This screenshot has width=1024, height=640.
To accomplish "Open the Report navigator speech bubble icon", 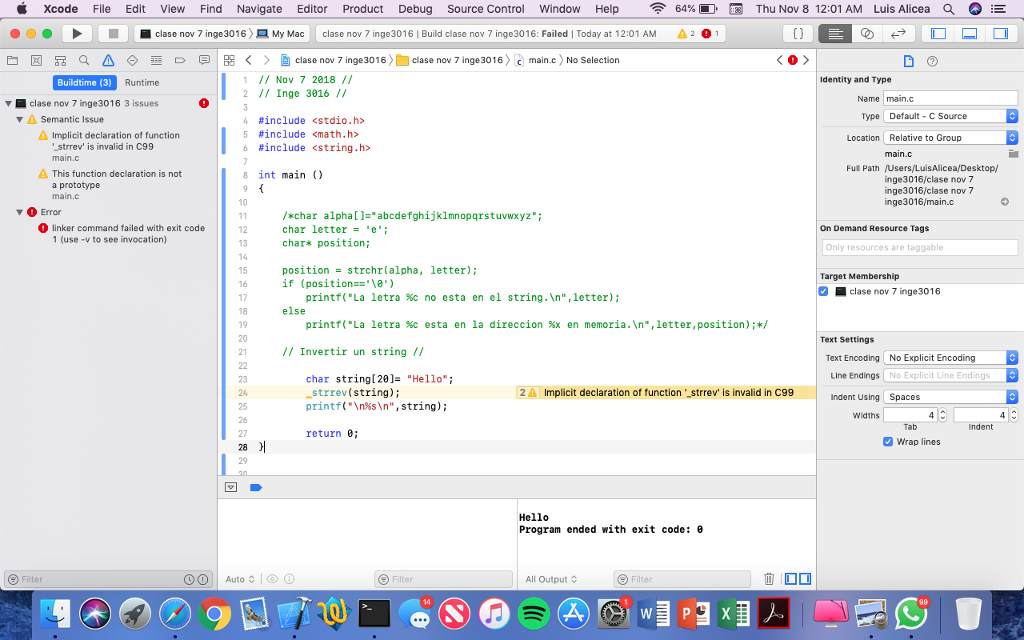I will [203, 60].
